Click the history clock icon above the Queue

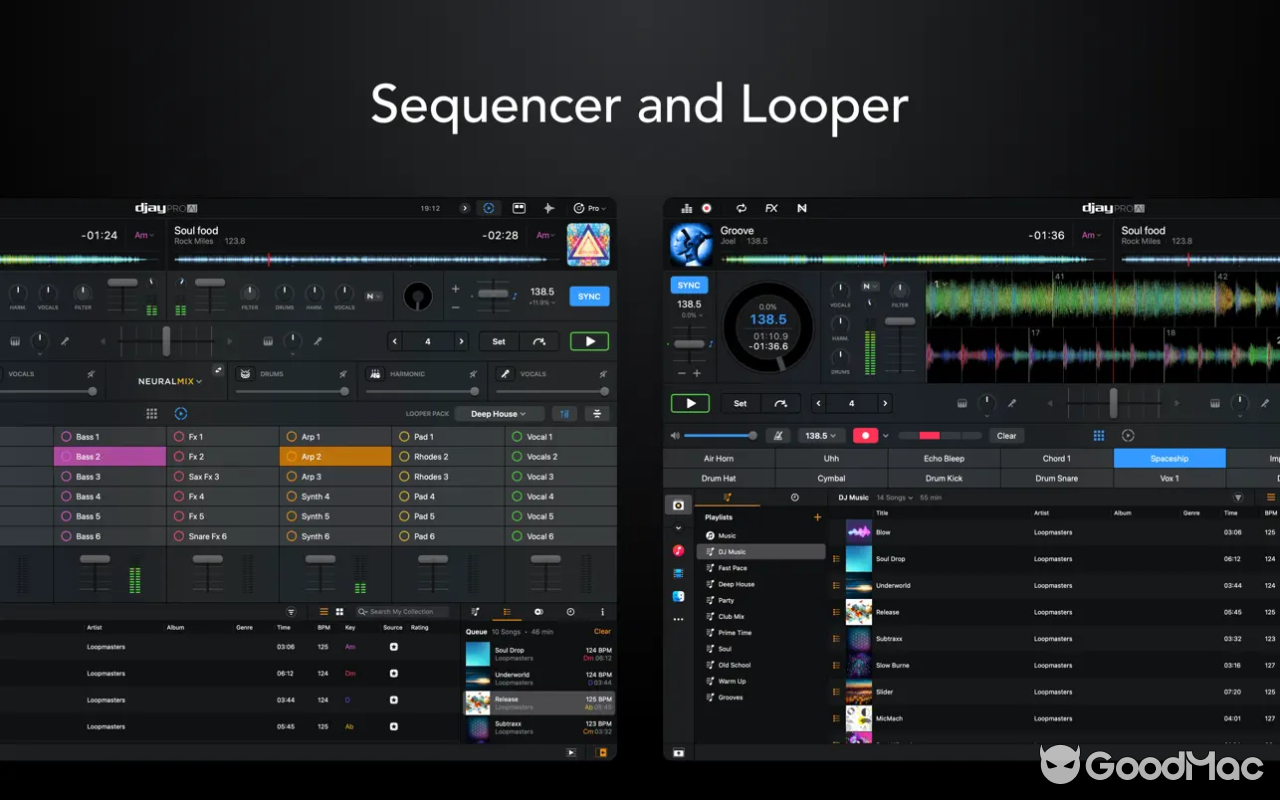tap(571, 612)
